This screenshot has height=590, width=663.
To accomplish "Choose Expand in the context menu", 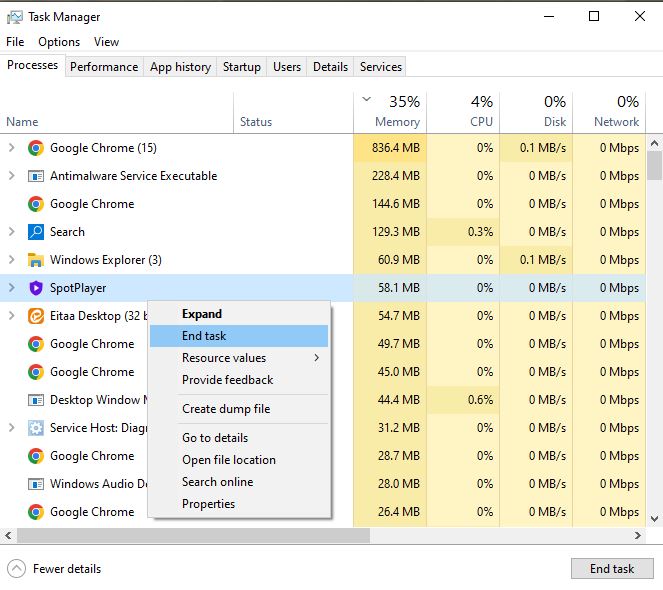I will tap(239, 314).
